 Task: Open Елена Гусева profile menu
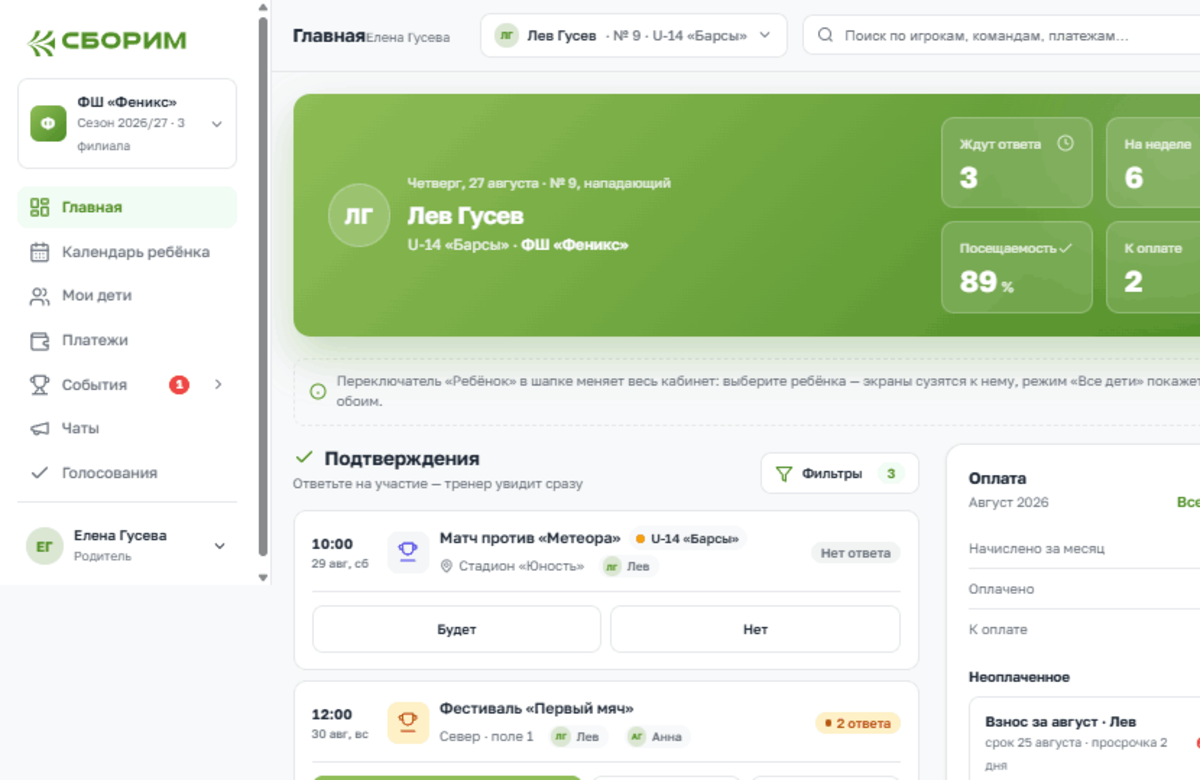pos(127,545)
